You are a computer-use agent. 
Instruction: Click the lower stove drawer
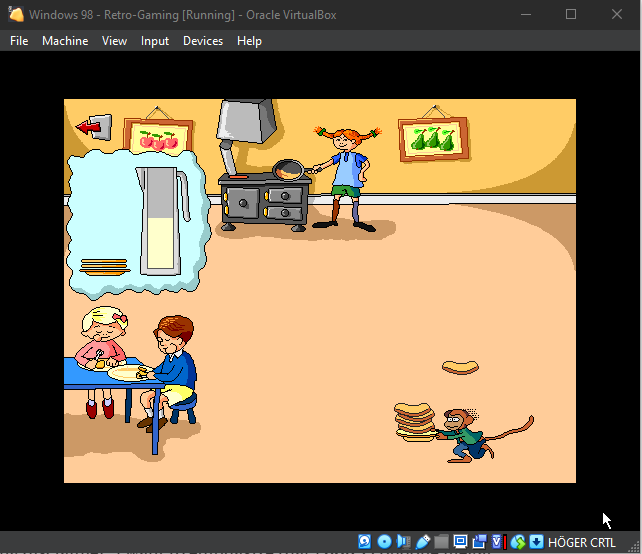285,213
